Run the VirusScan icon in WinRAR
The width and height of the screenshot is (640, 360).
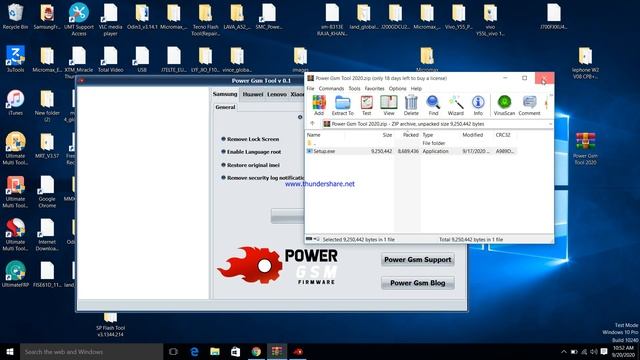click(504, 105)
